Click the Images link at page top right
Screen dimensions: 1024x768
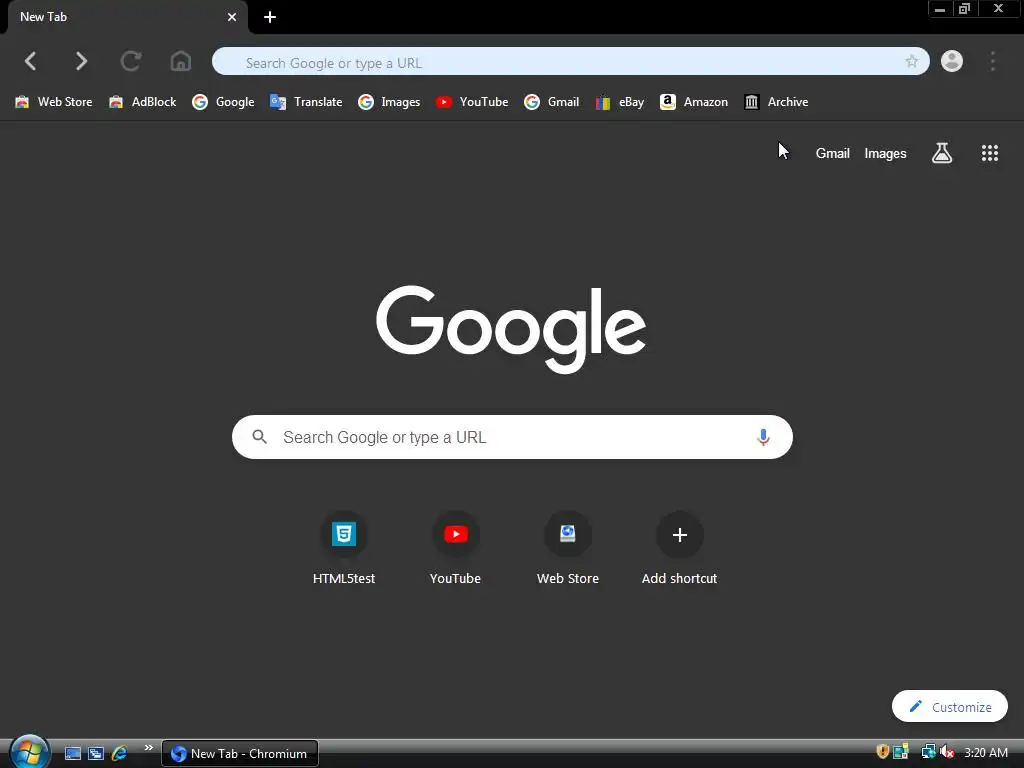[x=886, y=153]
